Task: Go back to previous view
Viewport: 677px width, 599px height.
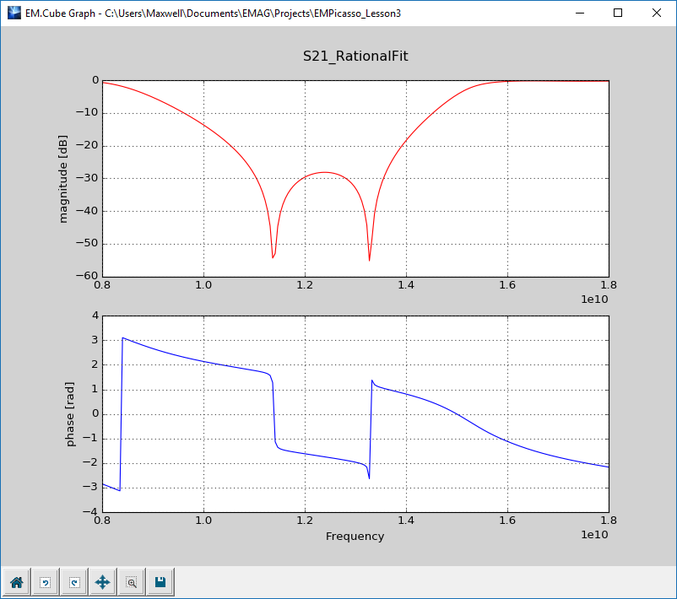Action: (x=45, y=582)
